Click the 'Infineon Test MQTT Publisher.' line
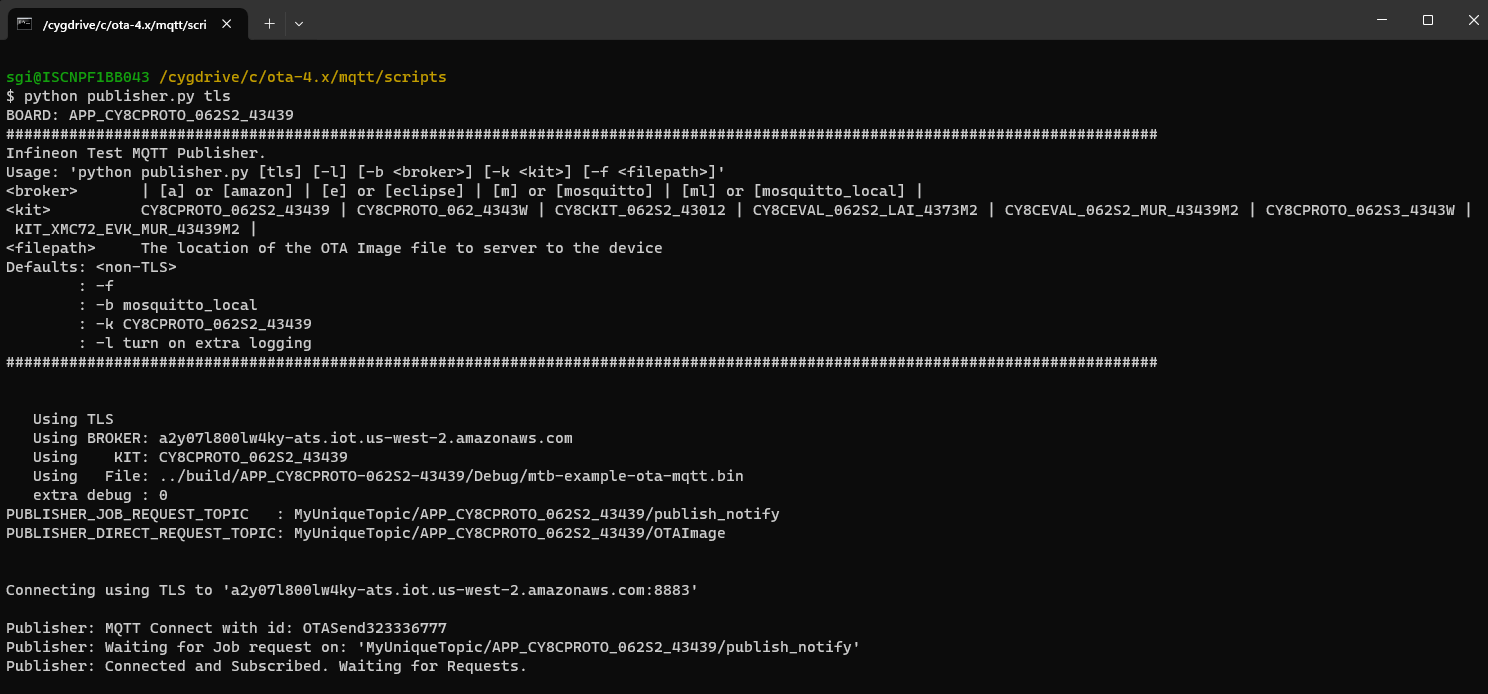 click(136, 153)
